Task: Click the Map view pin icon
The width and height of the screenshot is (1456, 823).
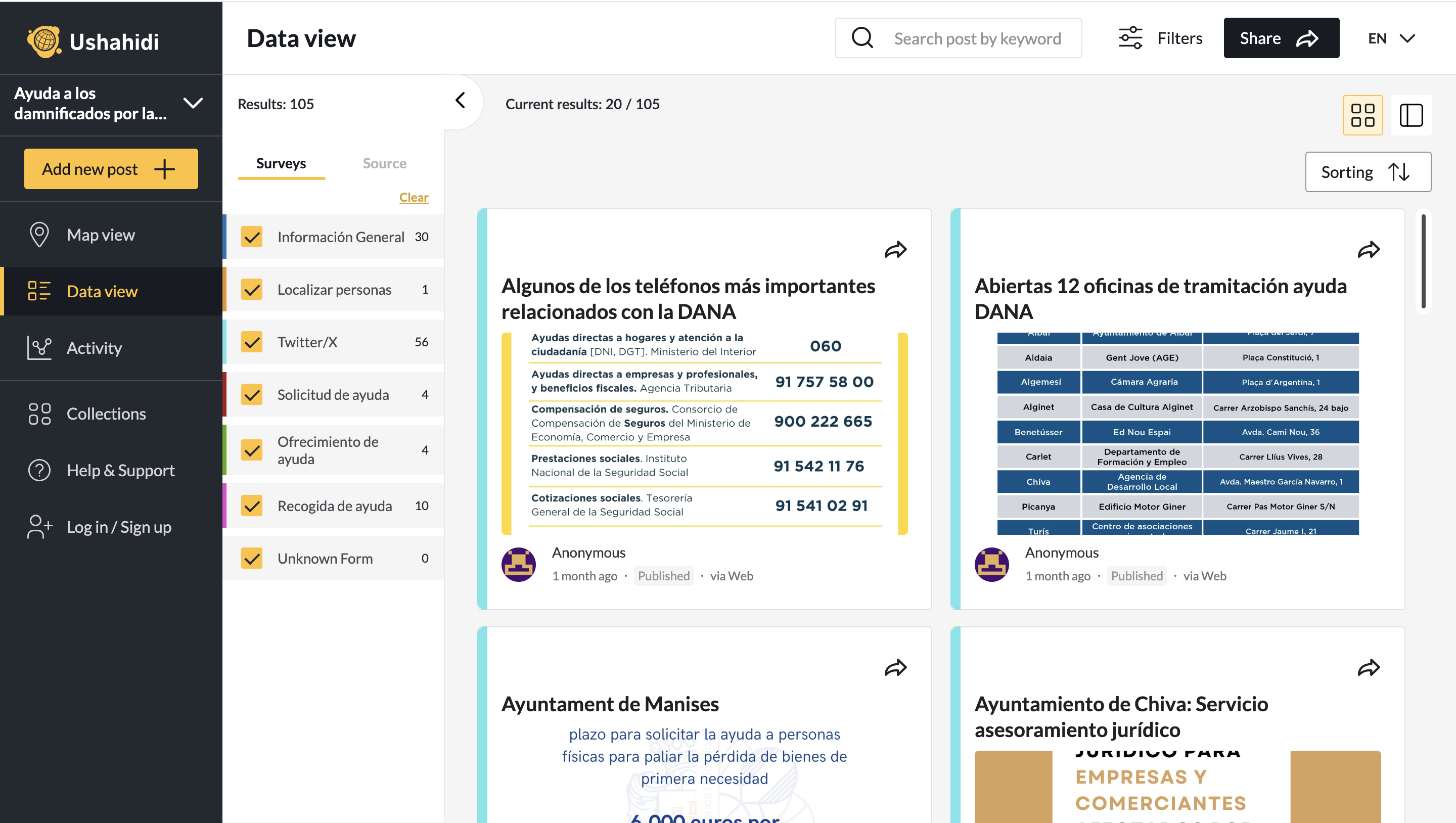Action: (39, 235)
